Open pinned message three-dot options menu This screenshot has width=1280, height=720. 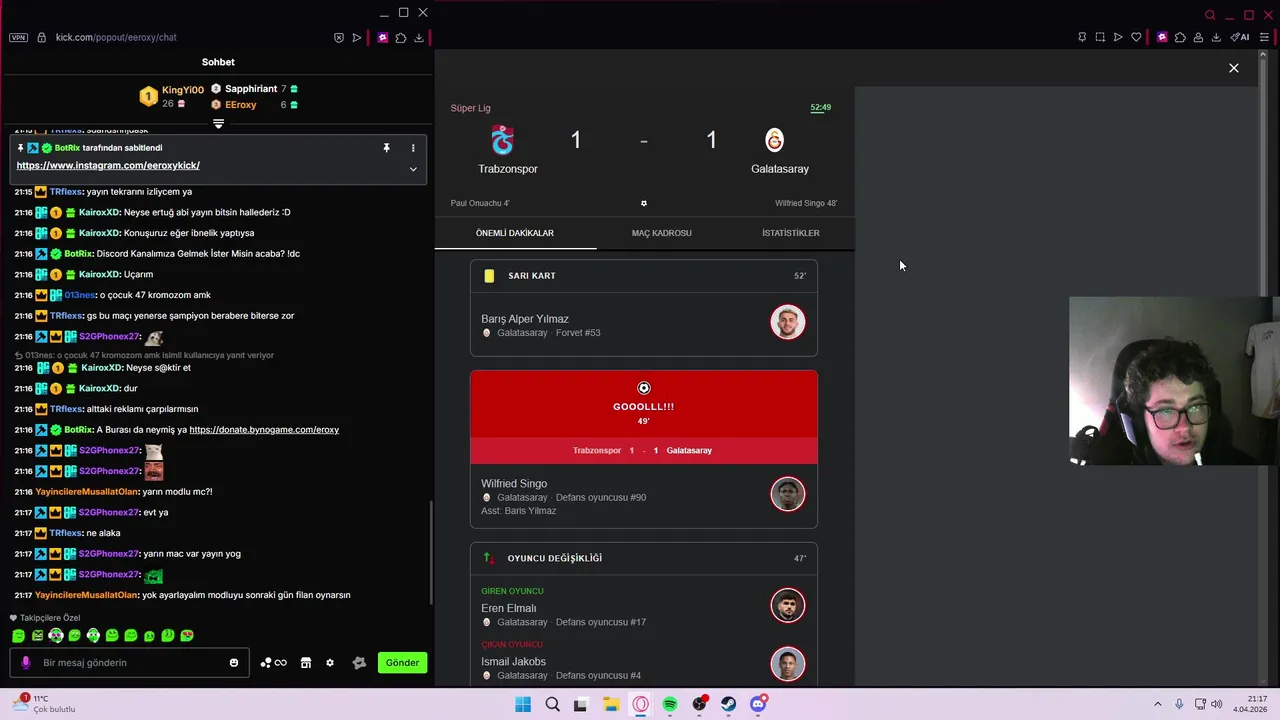click(x=413, y=148)
